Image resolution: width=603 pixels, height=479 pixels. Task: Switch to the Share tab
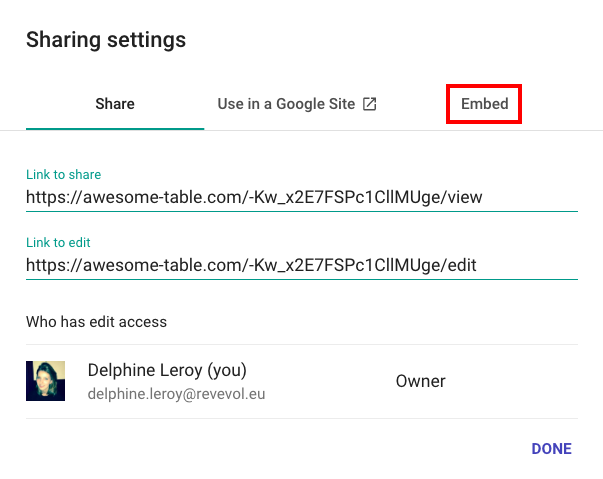click(x=115, y=104)
